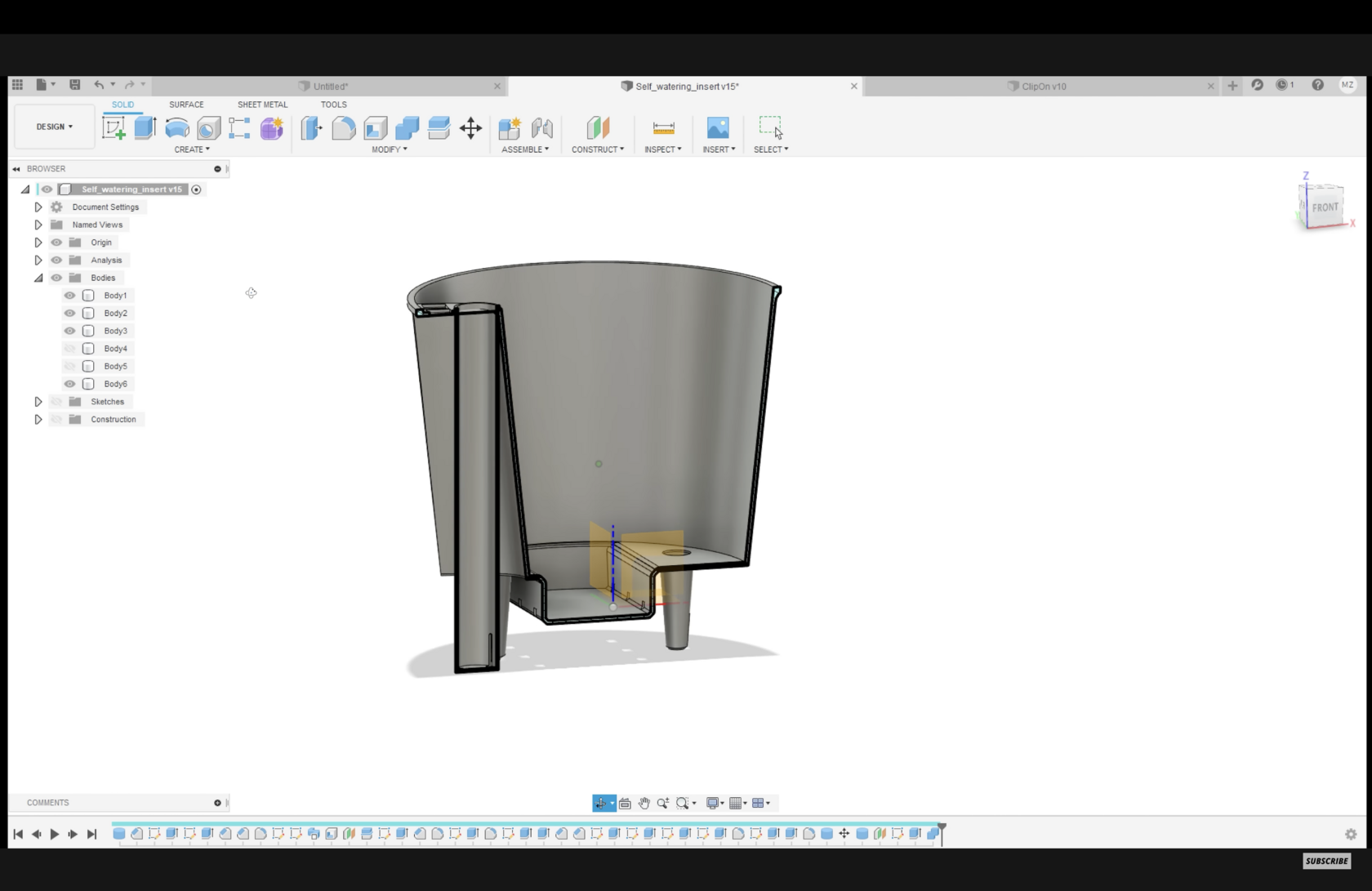Viewport: 1372px width, 891px height.
Task: Click the Insert Image icon
Action: pos(718,127)
